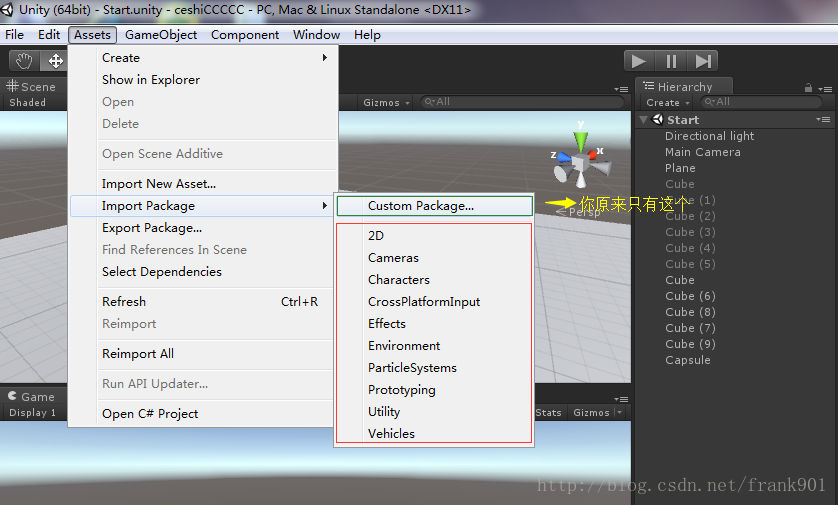Open the Hierarchy Create dropdown
The height and width of the screenshot is (505, 838).
click(x=668, y=102)
